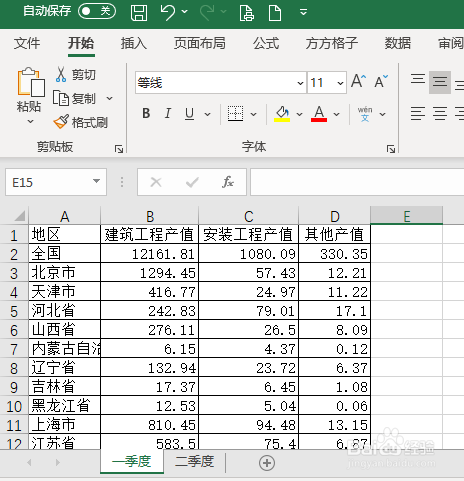Click cell containing 北京市
The height and width of the screenshot is (481, 464).
click(x=65, y=273)
